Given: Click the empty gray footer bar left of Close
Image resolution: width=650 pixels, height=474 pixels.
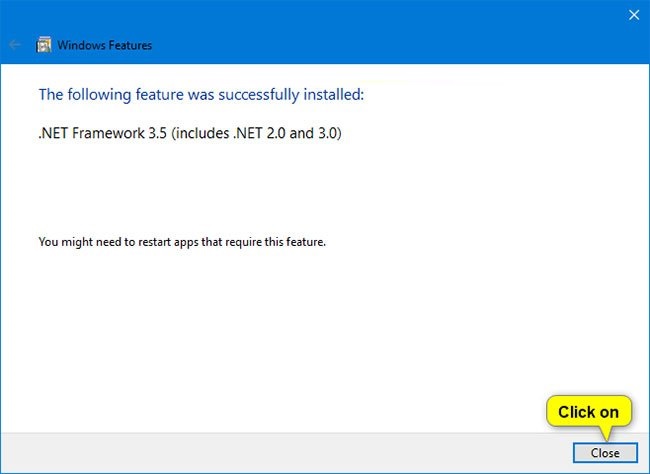Looking at the screenshot, I should (280, 452).
